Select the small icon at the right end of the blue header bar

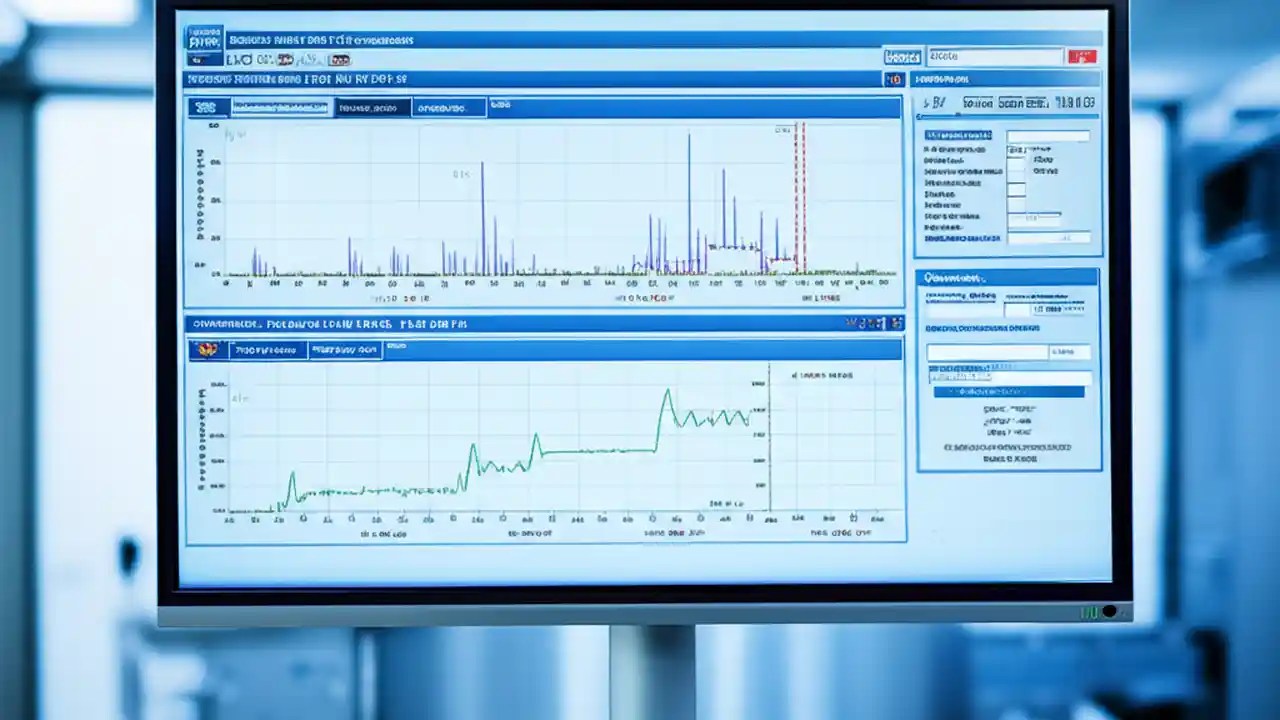[x=893, y=79]
